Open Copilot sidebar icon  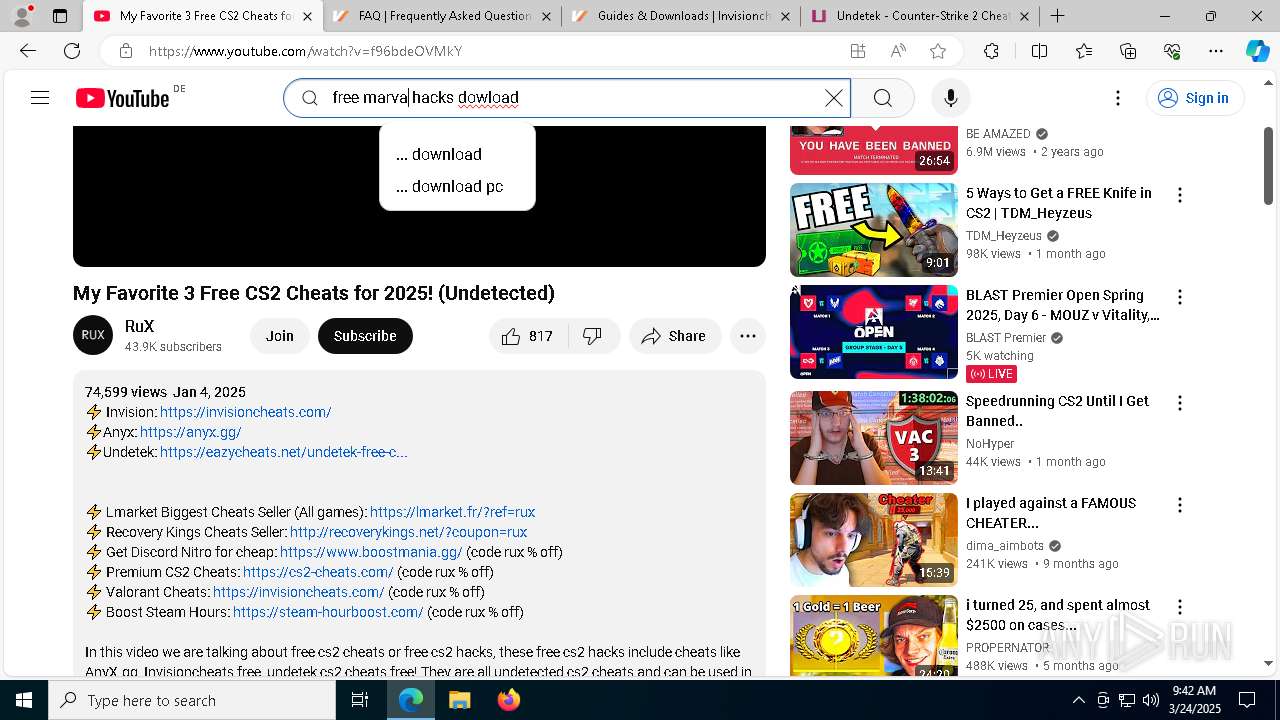point(1257,51)
